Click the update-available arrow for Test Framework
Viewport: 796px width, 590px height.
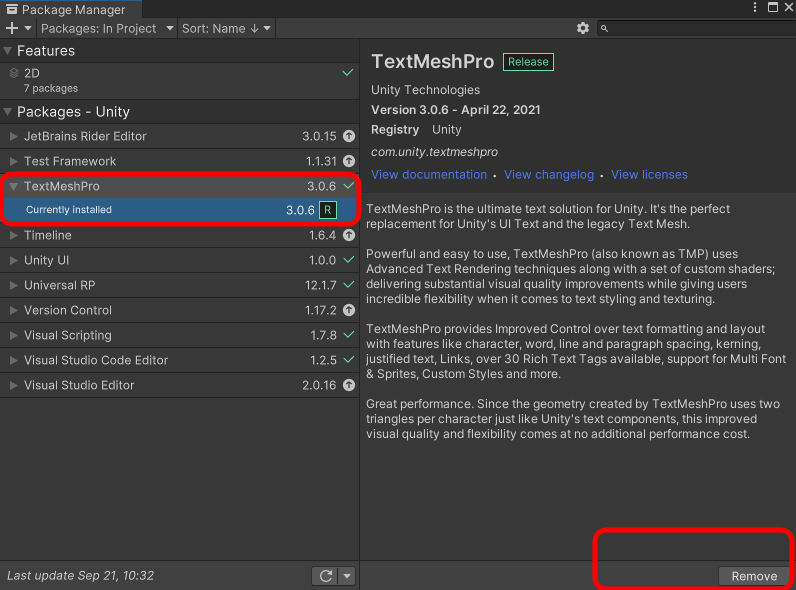(x=349, y=161)
